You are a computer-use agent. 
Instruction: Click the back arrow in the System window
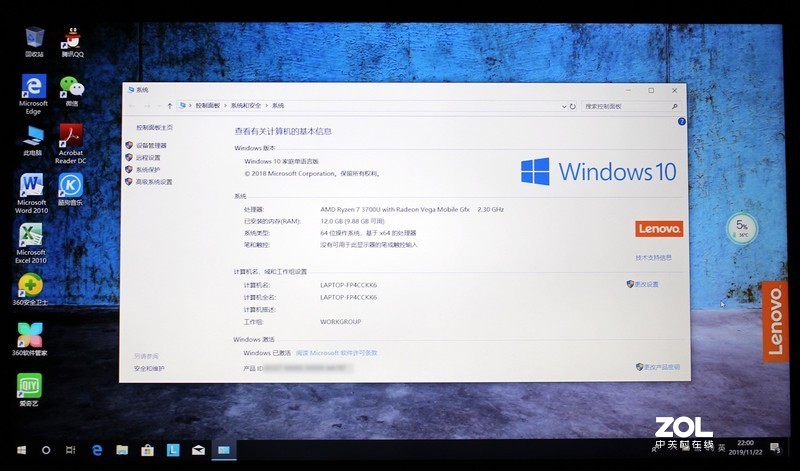click(132, 106)
